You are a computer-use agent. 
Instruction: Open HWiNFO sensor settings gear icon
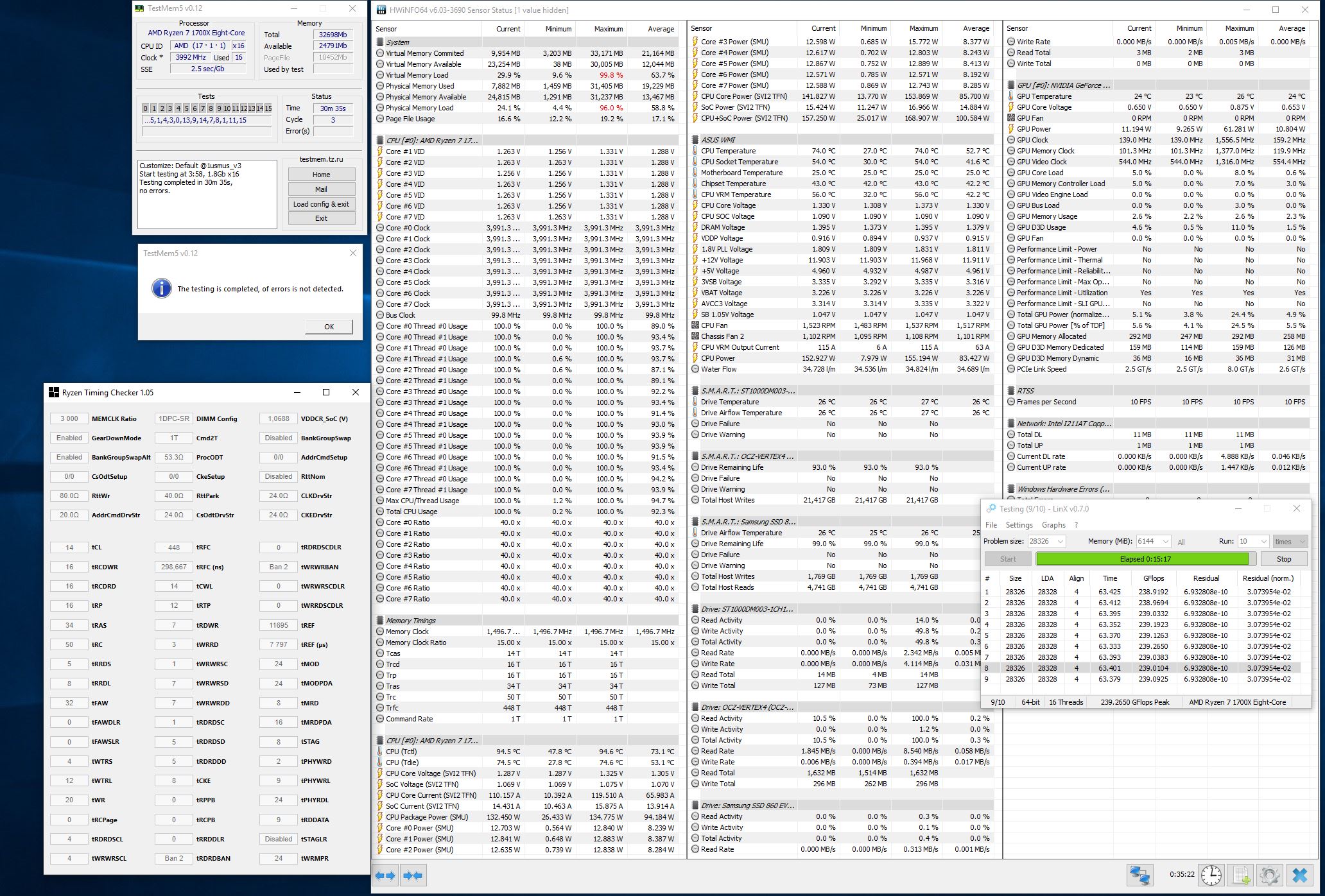click(x=1269, y=875)
